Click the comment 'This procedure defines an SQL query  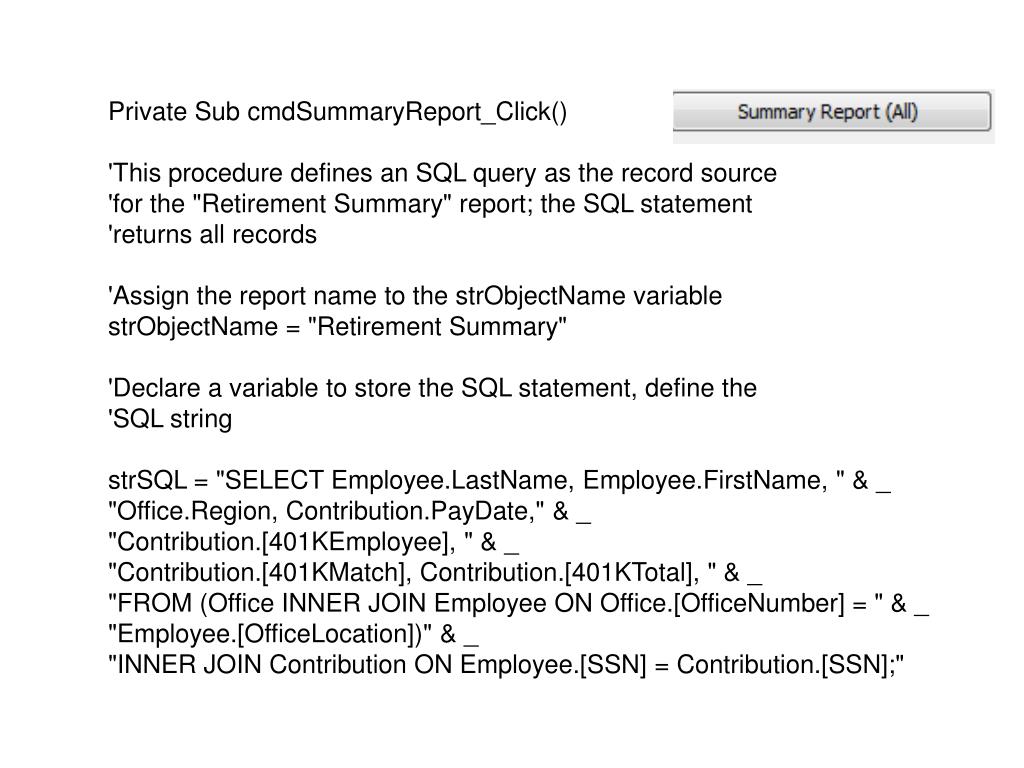(x=442, y=173)
